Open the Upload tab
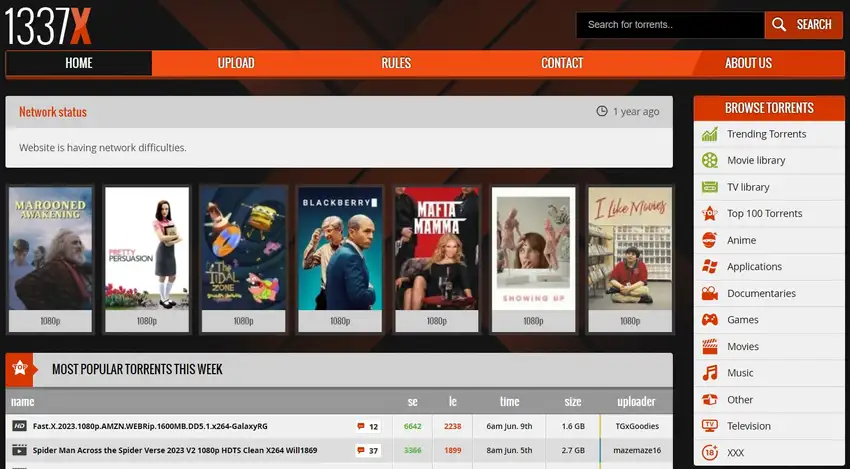 click(x=236, y=63)
